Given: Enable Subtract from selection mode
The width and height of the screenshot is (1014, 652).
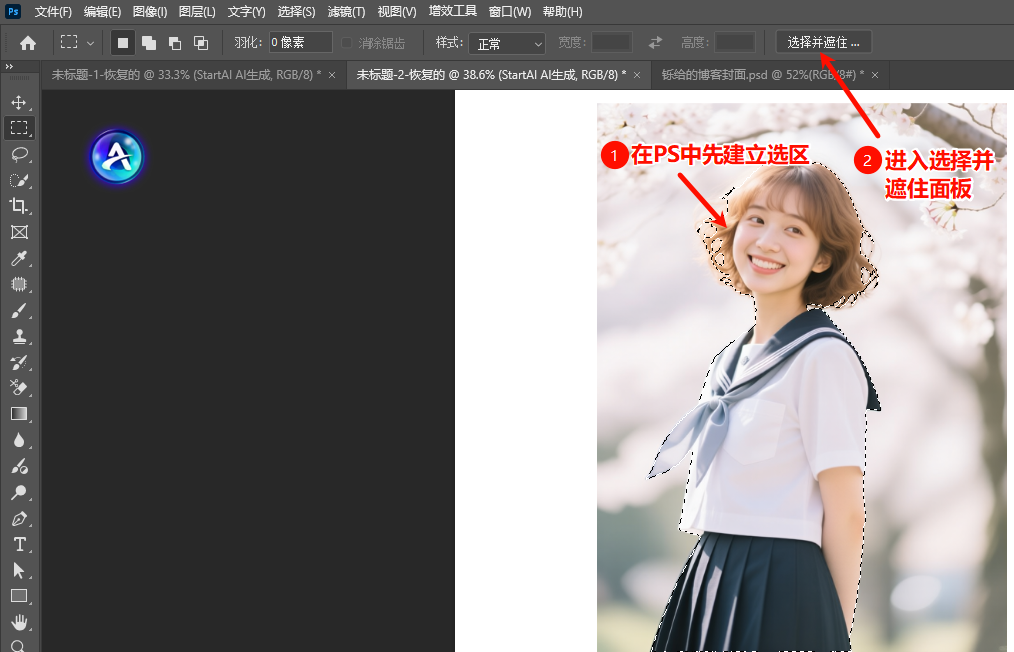Looking at the screenshot, I should [174, 43].
